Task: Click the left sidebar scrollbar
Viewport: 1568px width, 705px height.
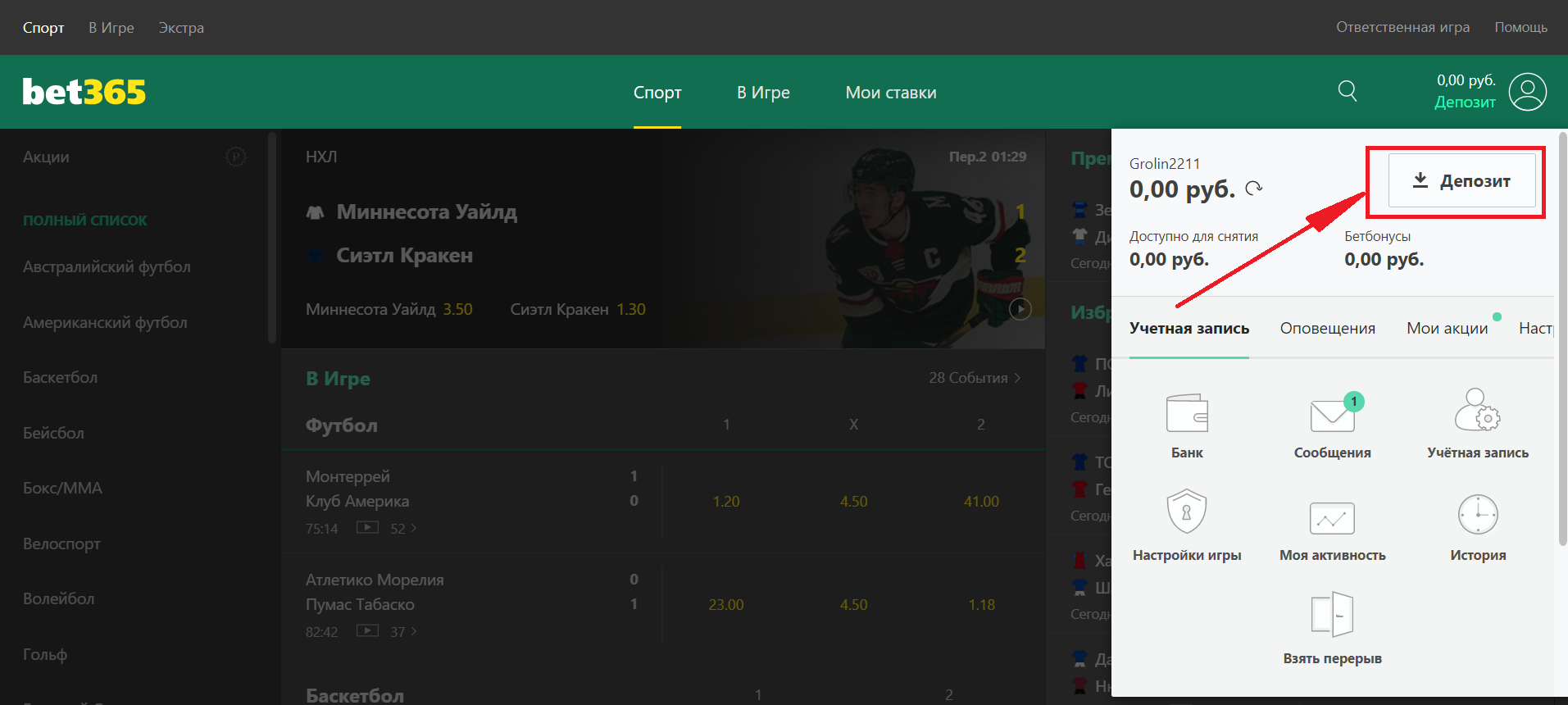Action: 272,236
